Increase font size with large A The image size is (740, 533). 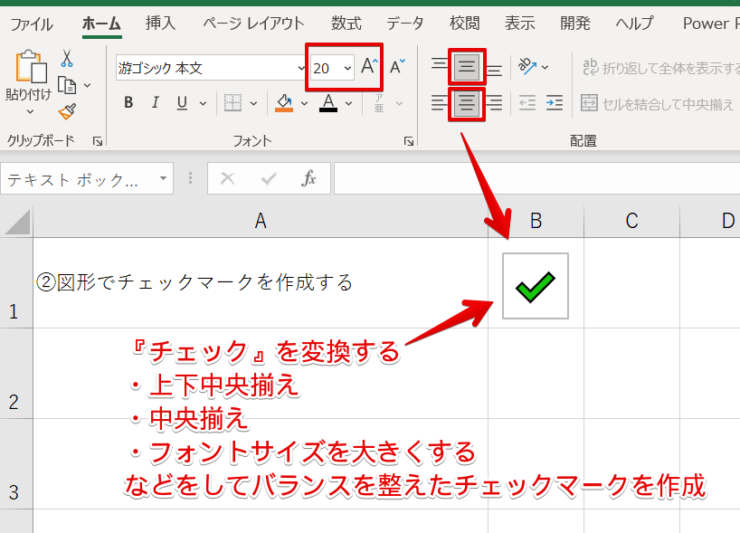(x=369, y=67)
